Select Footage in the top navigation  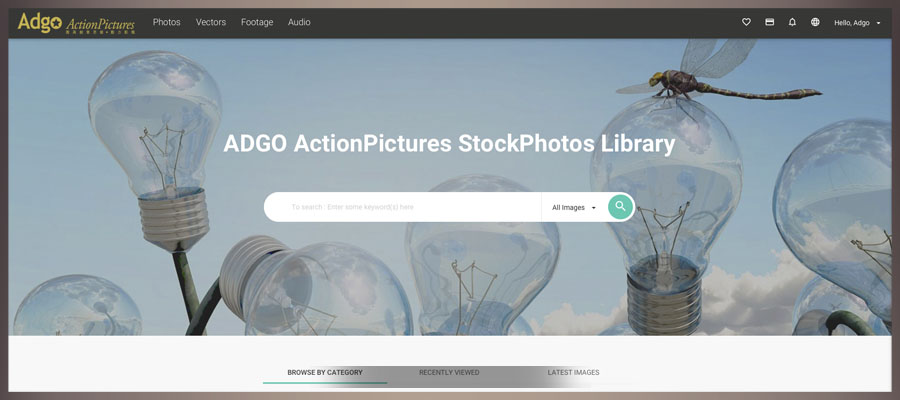257,22
